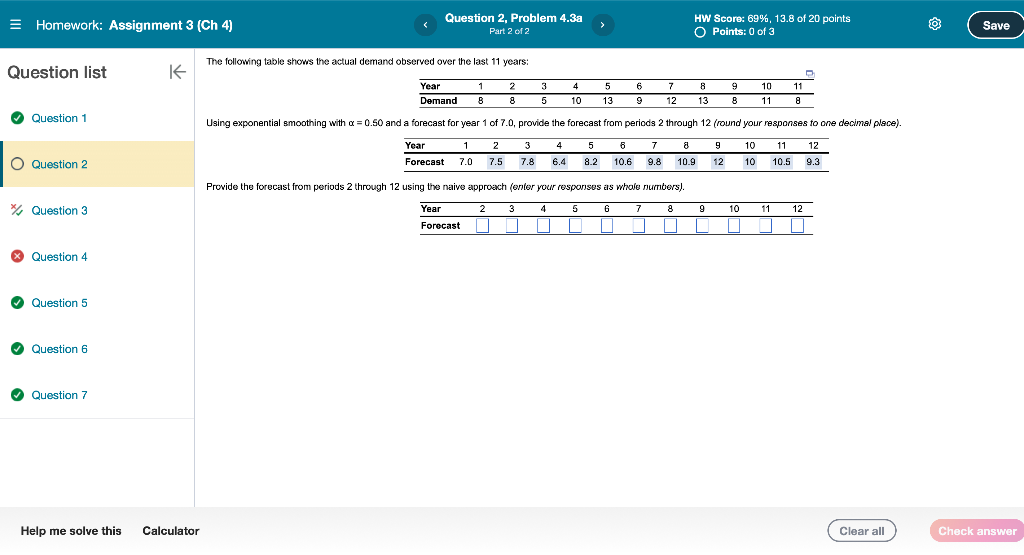Click smoothing forecast value 10.6
The height and width of the screenshot is (555, 1024).
pos(622,162)
